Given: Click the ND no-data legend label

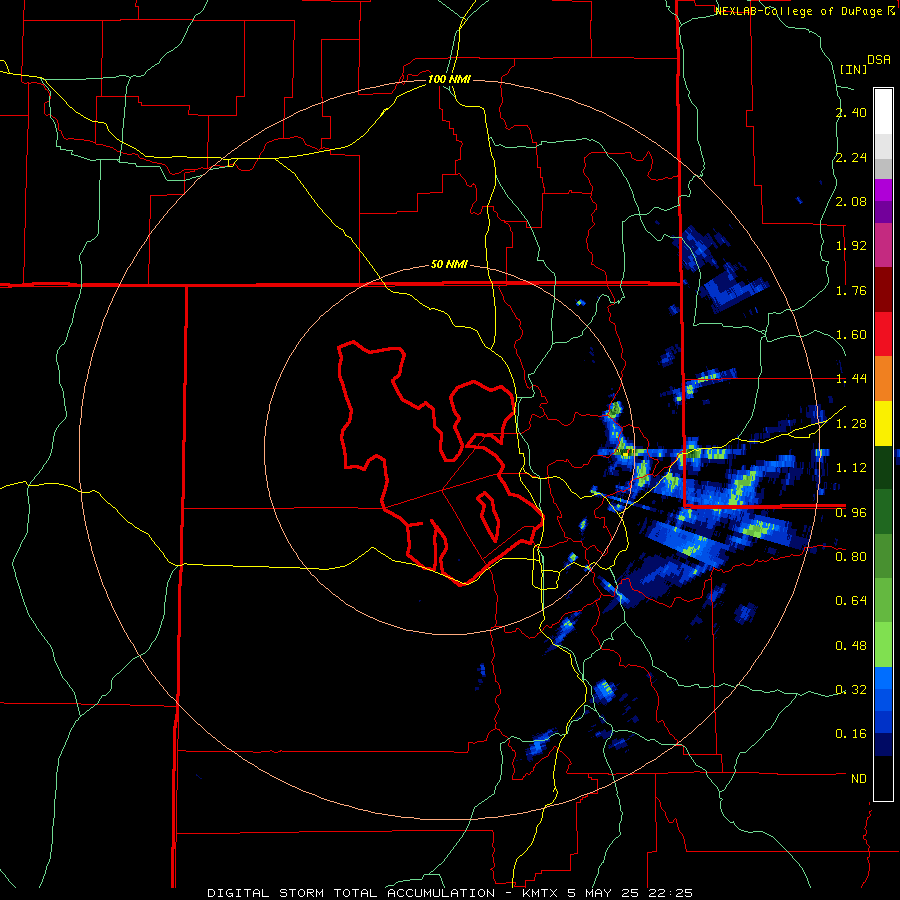Looking at the screenshot, I should coord(859,779).
